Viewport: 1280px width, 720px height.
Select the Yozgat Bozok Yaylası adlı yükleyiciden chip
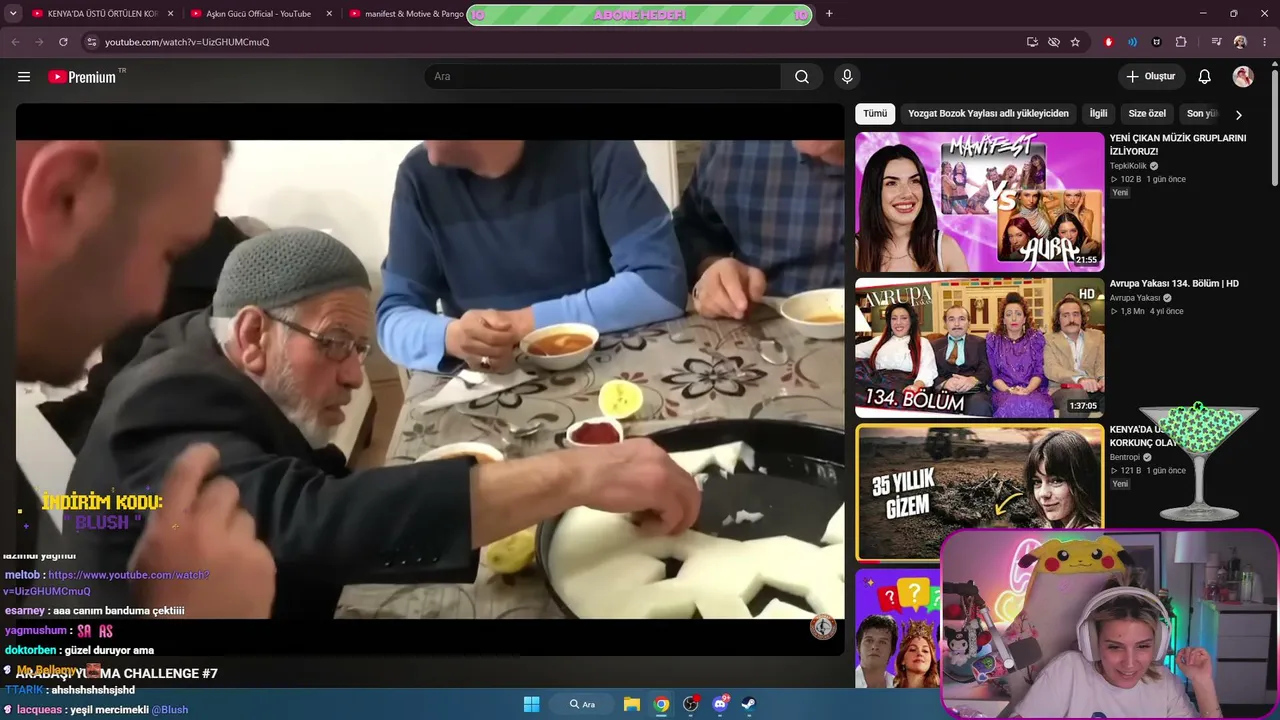[x=988, y=114]
